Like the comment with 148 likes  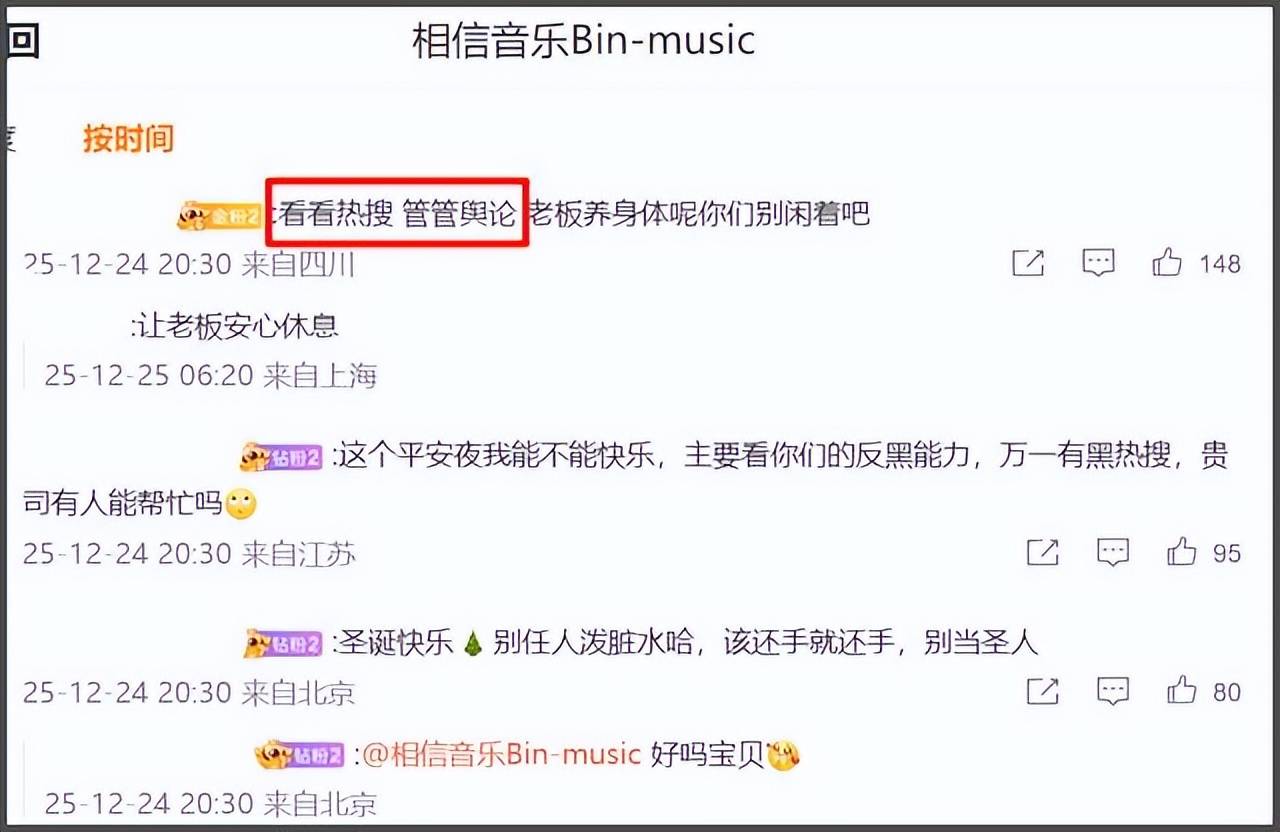click(1167, 263)
